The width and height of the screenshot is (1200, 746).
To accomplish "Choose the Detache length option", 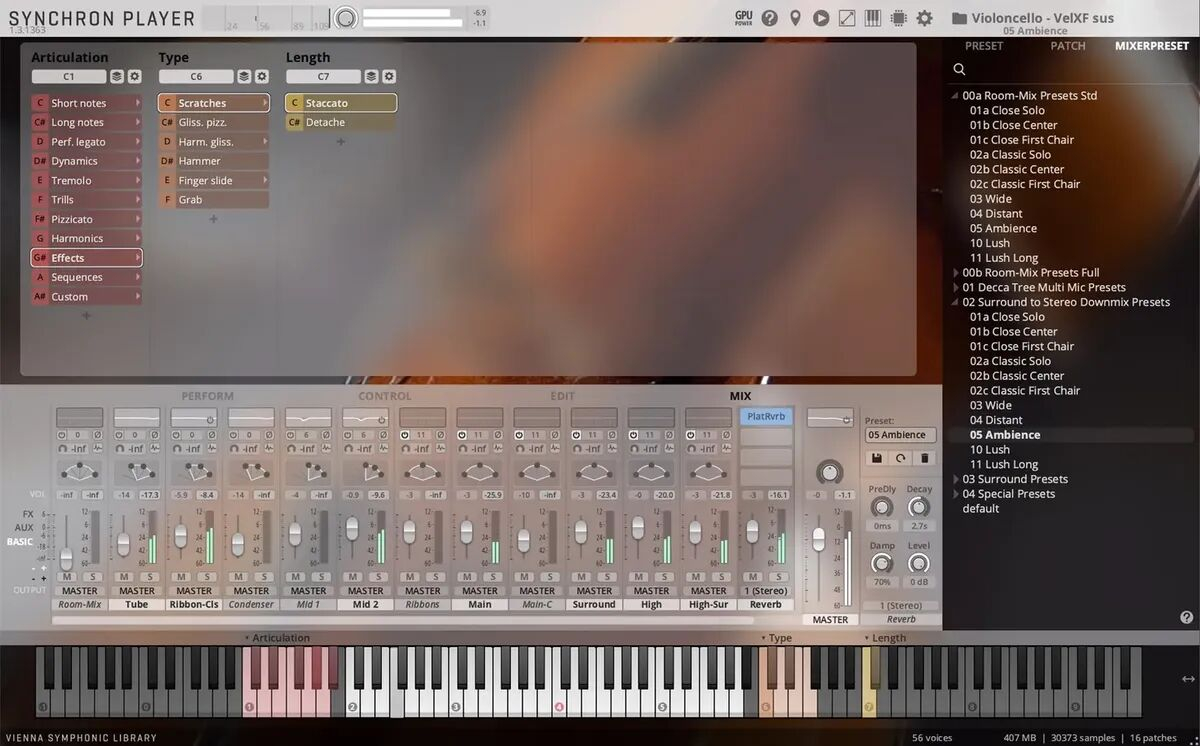I will pos(325,122).
